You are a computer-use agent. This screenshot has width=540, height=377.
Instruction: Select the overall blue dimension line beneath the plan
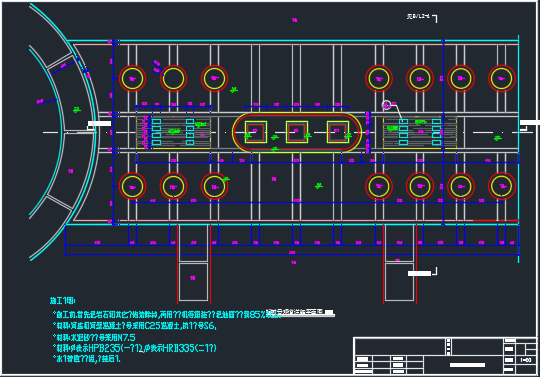292,254
